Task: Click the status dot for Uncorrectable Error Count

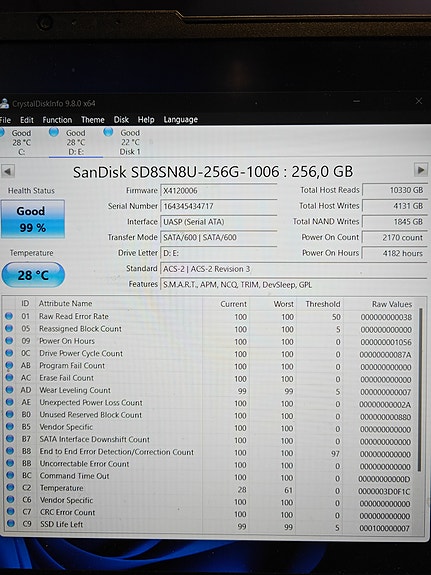Action: click(10, 463)
